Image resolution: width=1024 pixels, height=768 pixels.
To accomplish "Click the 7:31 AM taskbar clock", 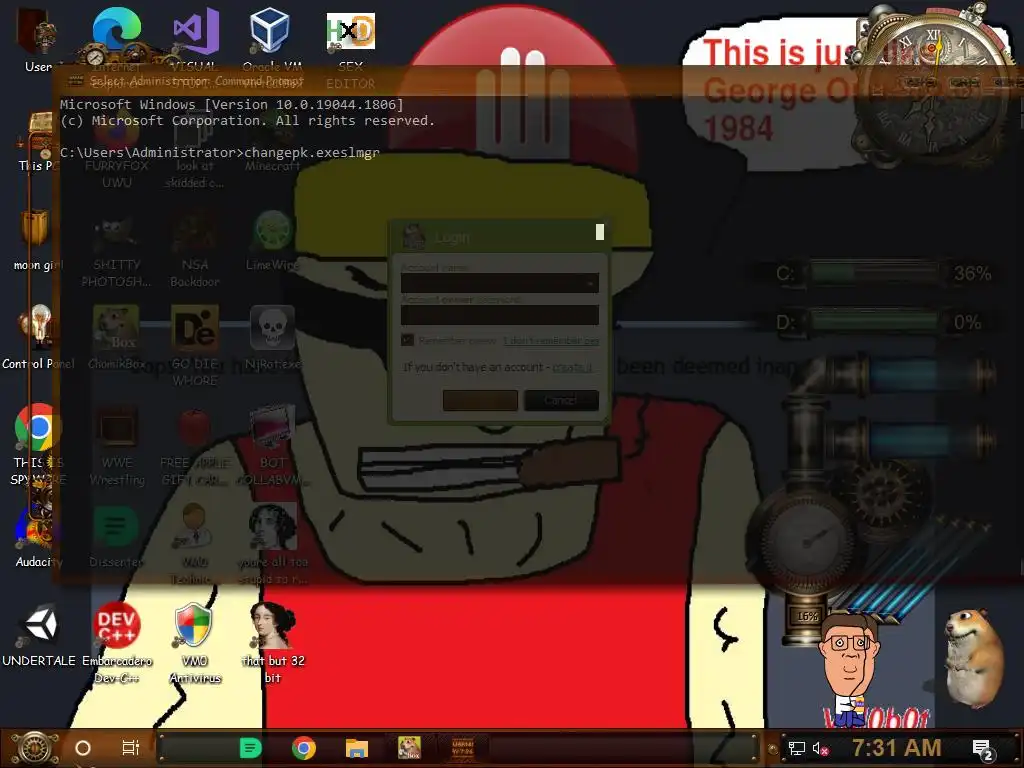I will click(x=897, y=748).
